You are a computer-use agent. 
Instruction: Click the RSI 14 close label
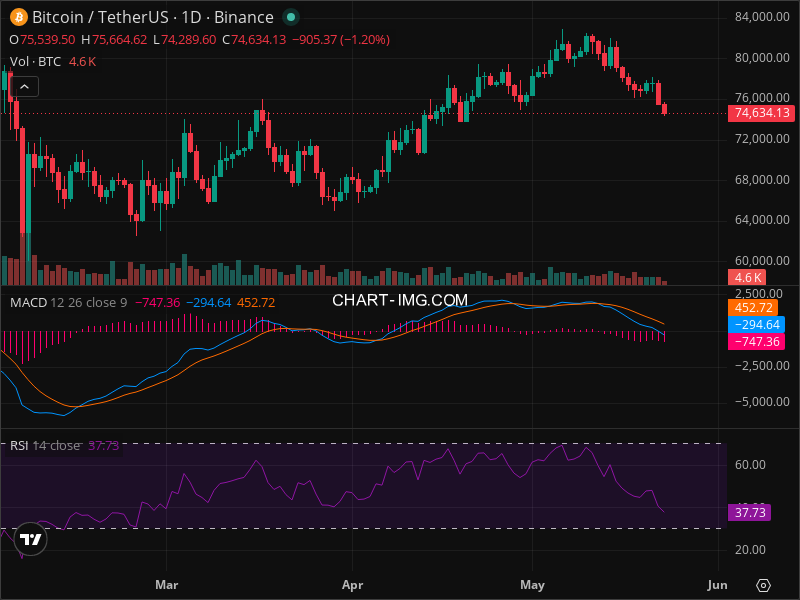(45, 445)
